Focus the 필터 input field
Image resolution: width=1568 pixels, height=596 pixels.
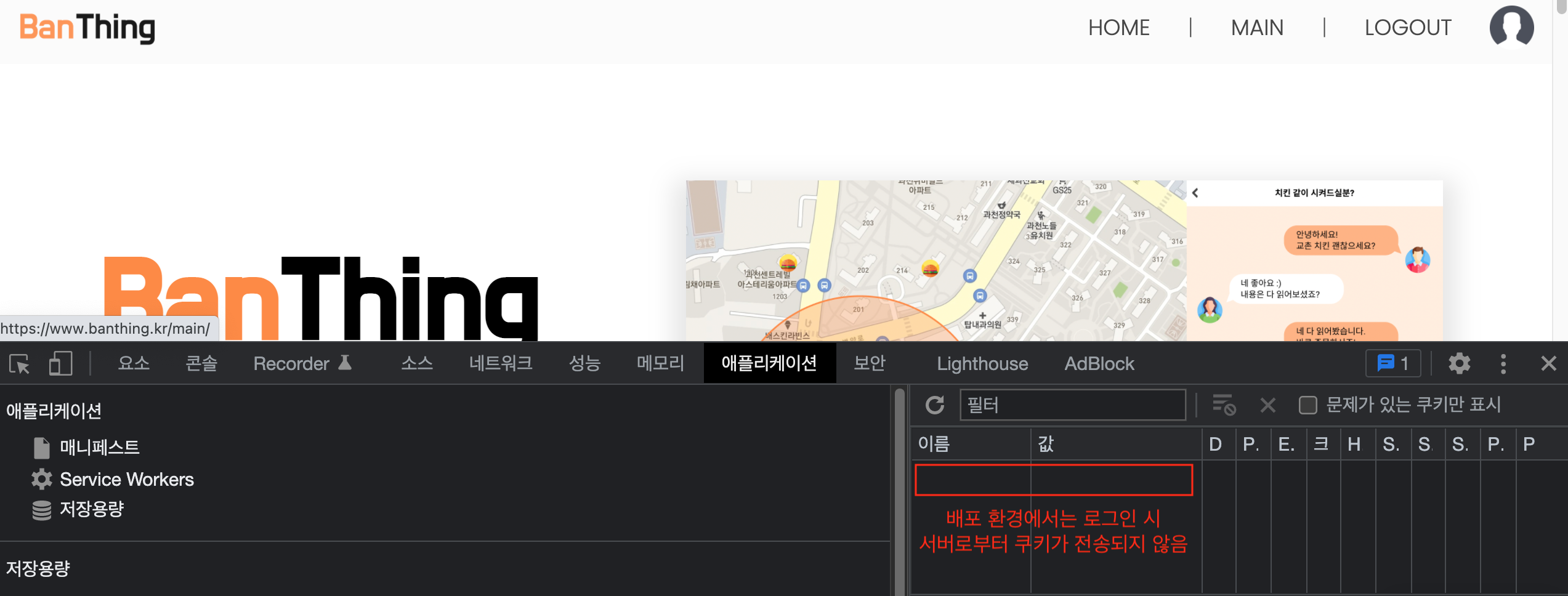pos(1072,405)
